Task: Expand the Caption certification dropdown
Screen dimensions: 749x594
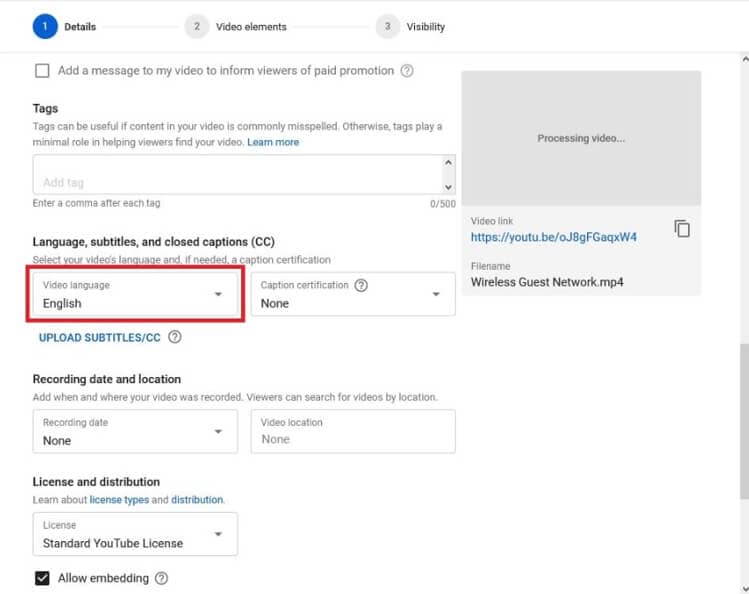Action: pyautogui.click(x=352, y=294)
